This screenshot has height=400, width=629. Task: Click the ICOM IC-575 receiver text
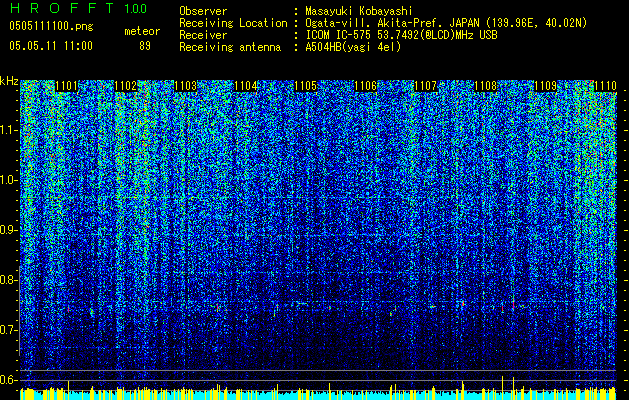coord(401,35)
